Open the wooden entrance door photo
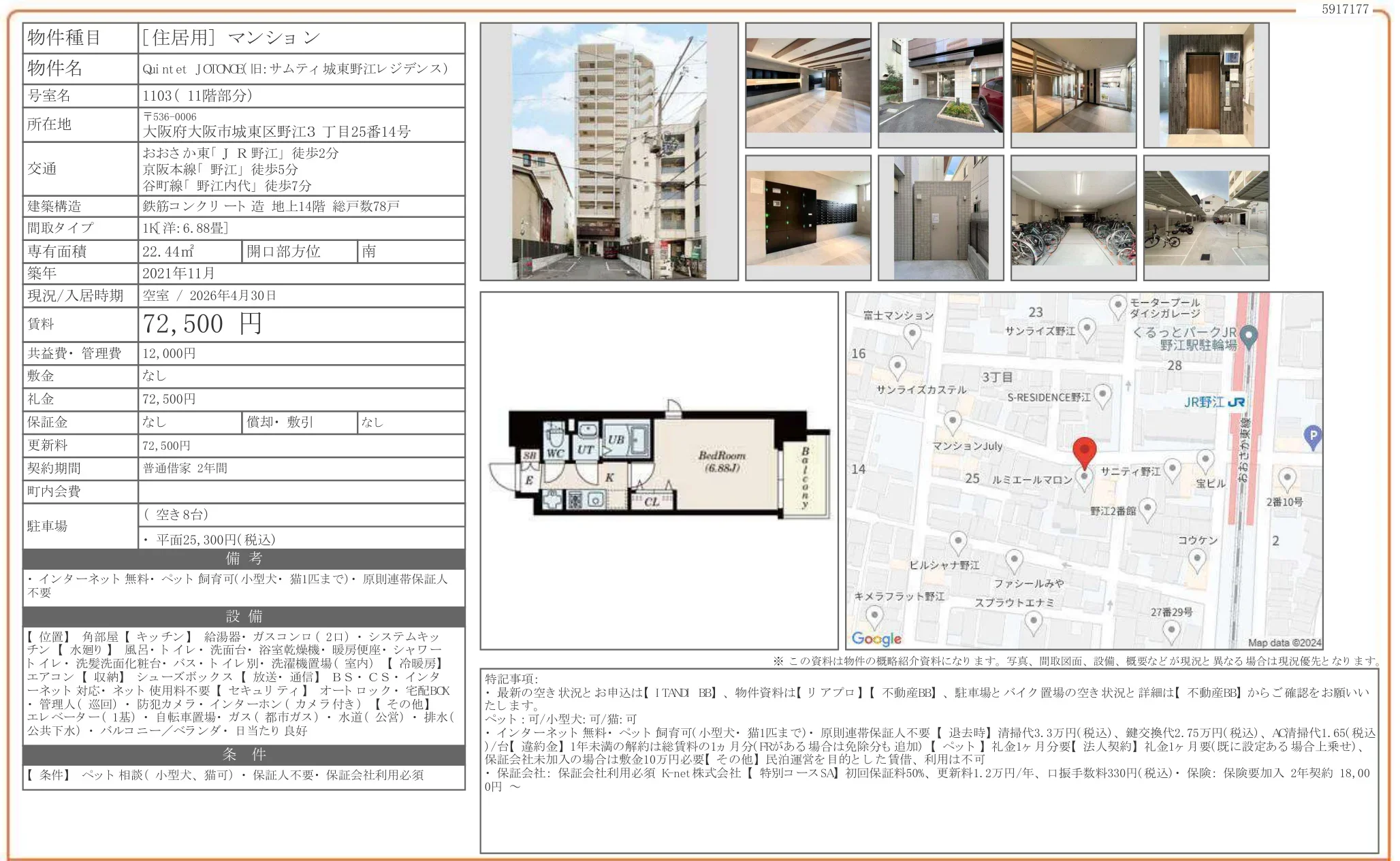 click(1206, 85)
